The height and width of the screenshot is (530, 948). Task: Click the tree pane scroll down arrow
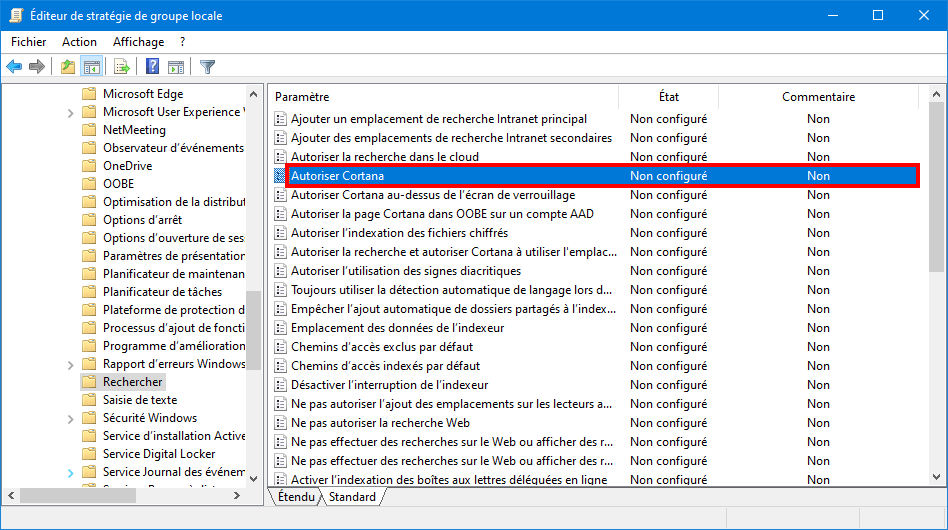pos(253,479)
